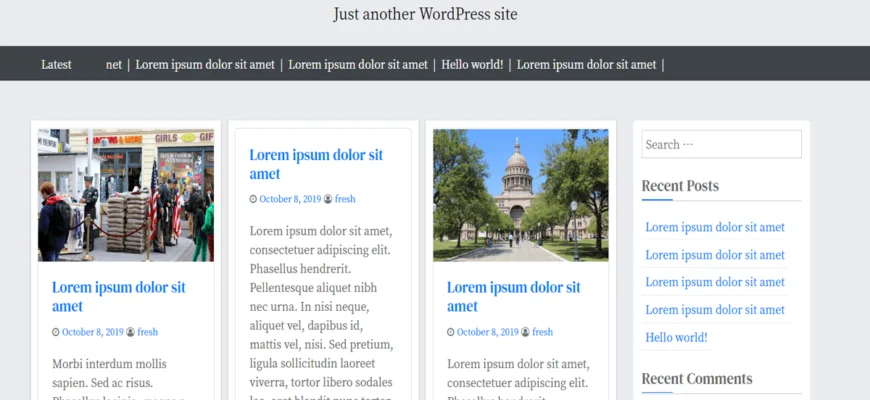Open the fourth Lorem ipsum link in Recent Posts

[714, 310]
